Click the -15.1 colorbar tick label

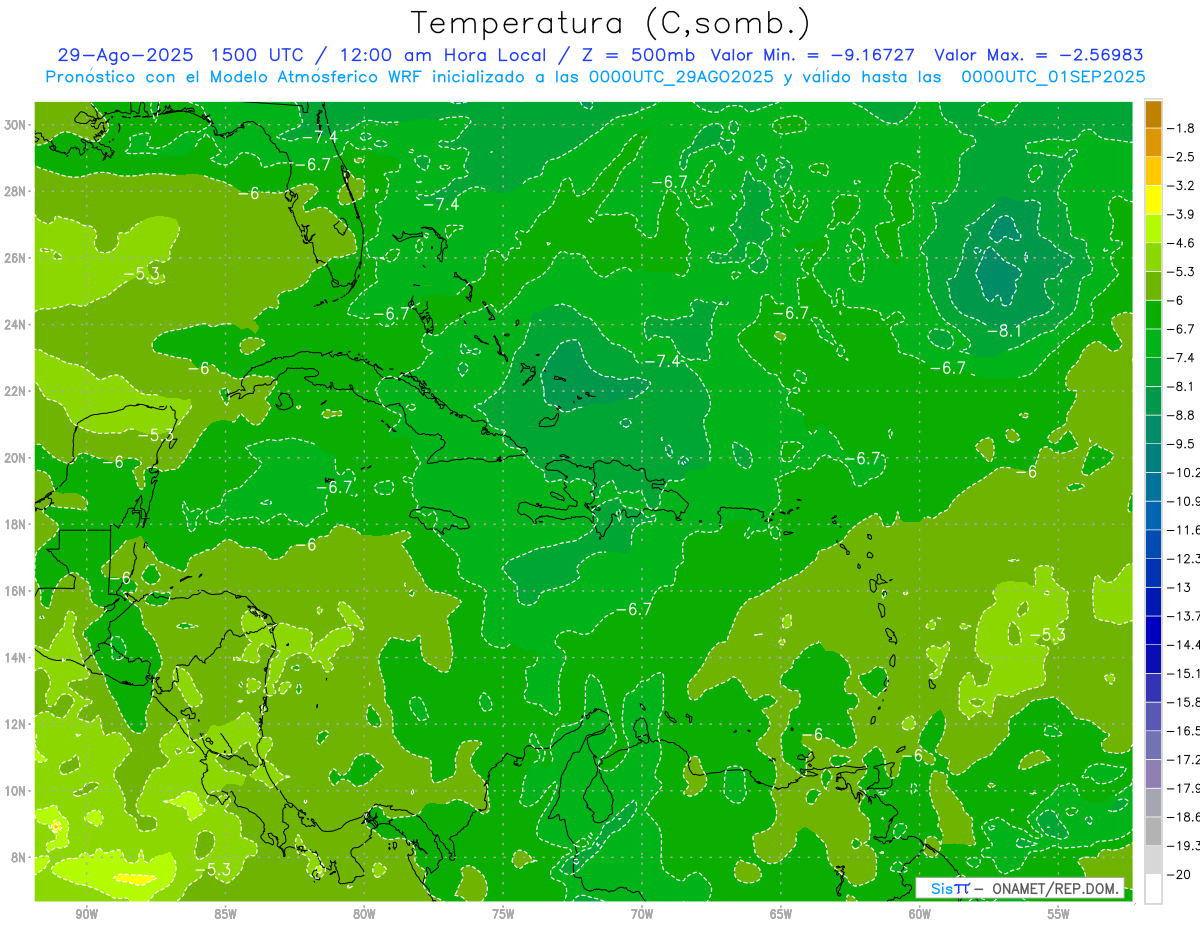[1184, 673]
